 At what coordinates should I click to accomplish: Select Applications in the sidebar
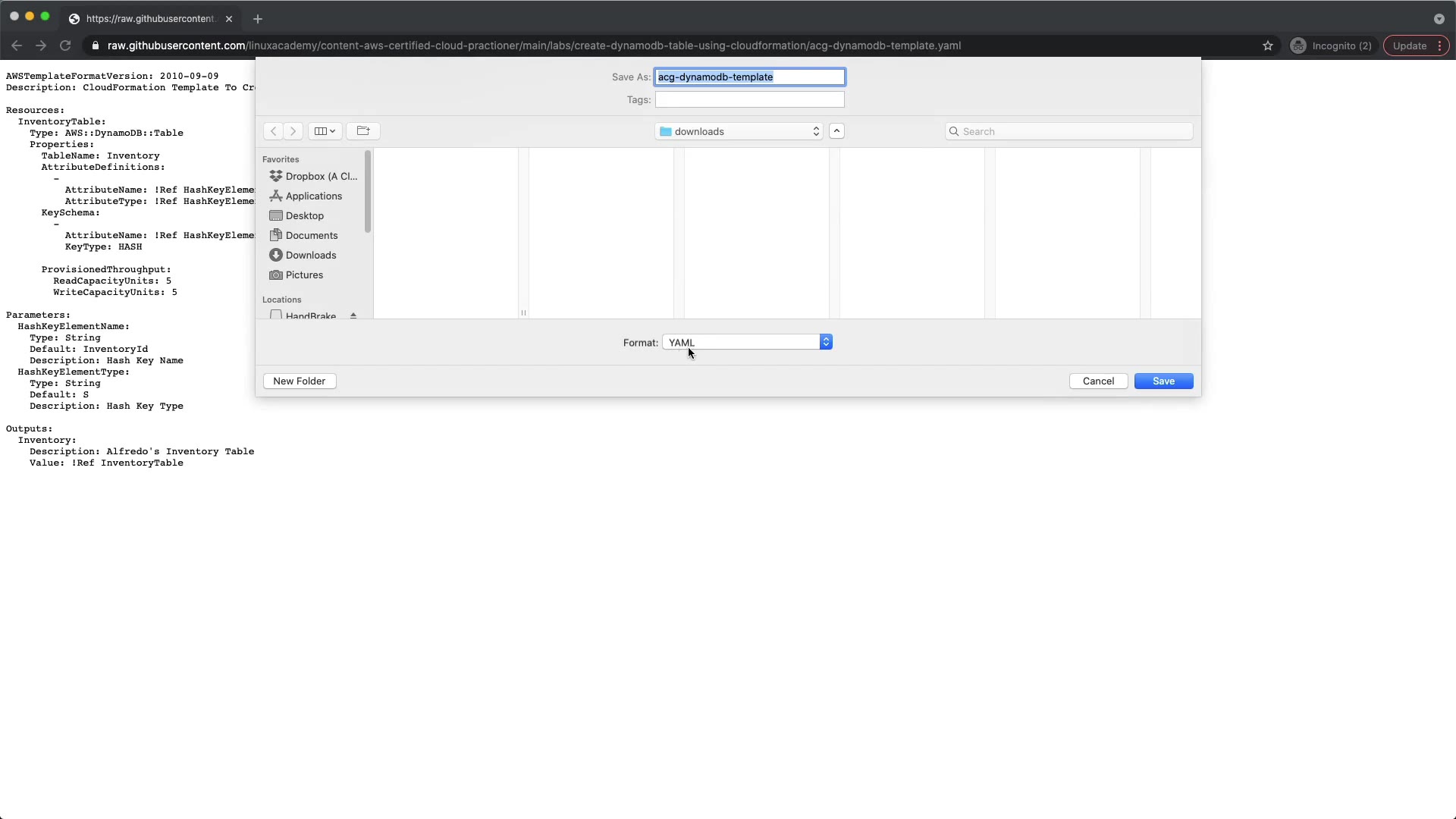(x=313, y=196)
